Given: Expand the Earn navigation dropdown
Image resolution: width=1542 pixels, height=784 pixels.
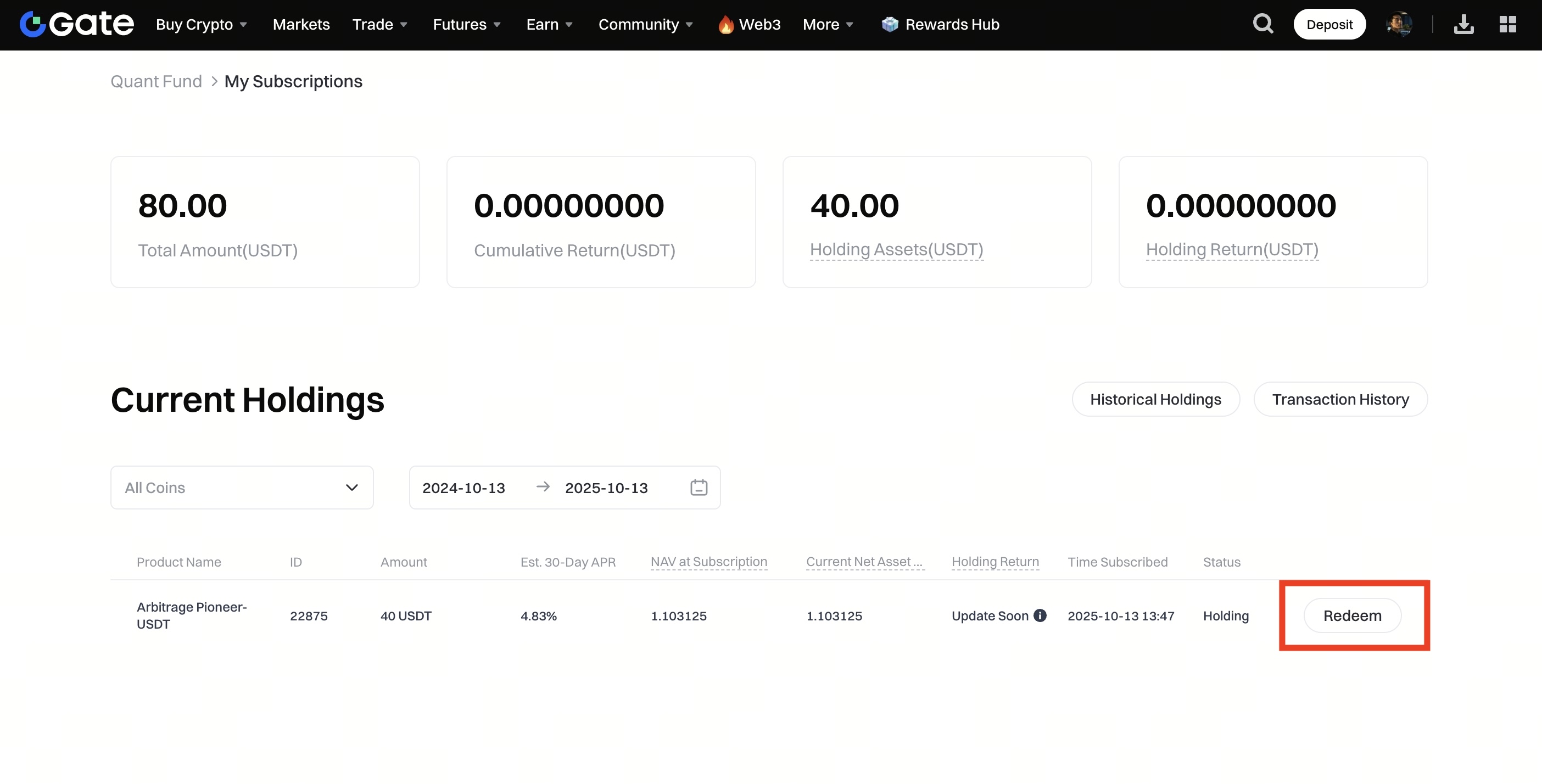Looking at the screenshot, I should [549, 25].
